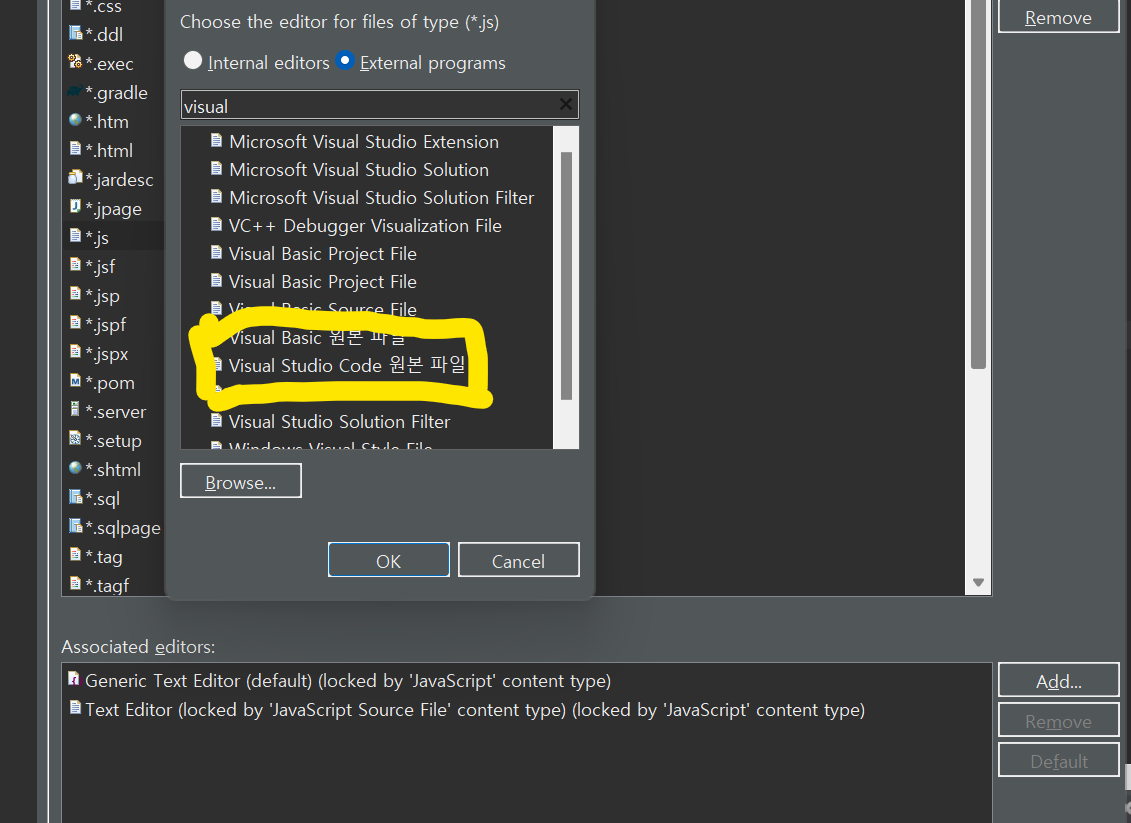1131x823 pixels.
Task: Select *.ddl file type
Action: tap(104, 35)
